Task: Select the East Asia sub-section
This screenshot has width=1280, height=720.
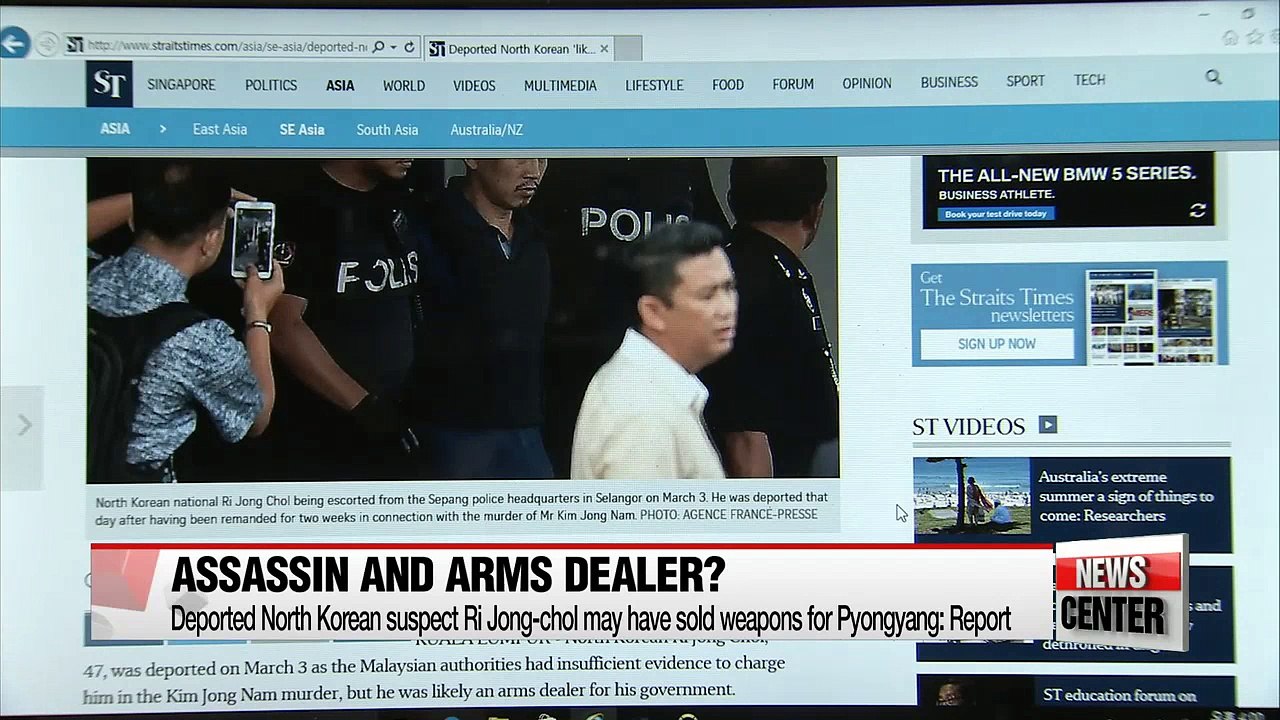Action: click(220, 130)
